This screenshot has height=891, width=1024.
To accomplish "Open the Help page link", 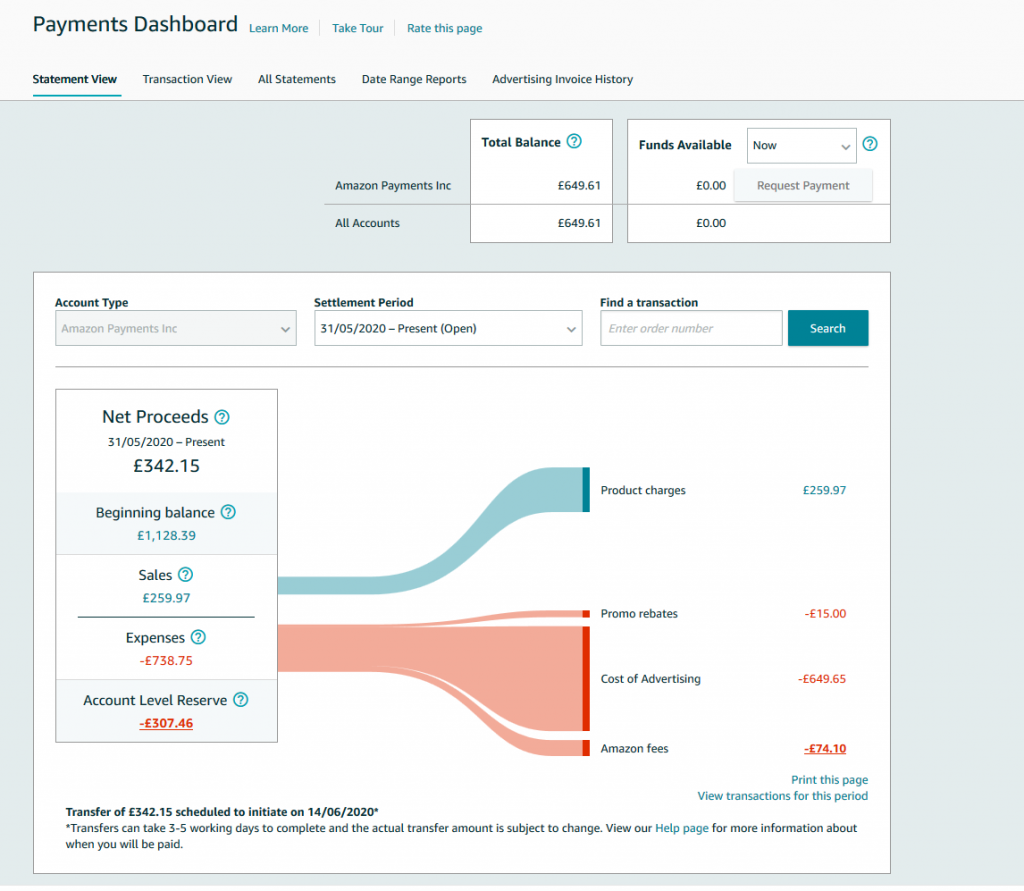I will click(681, 828).
